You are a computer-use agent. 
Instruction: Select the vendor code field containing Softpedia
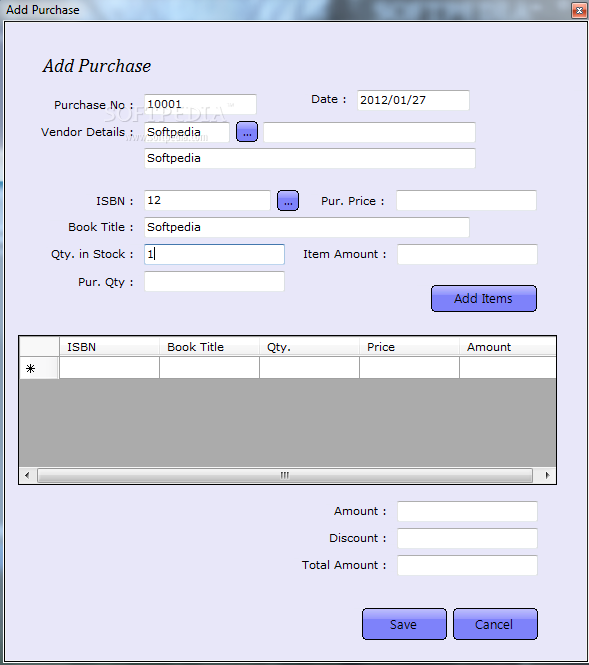(x=187, y=132)
